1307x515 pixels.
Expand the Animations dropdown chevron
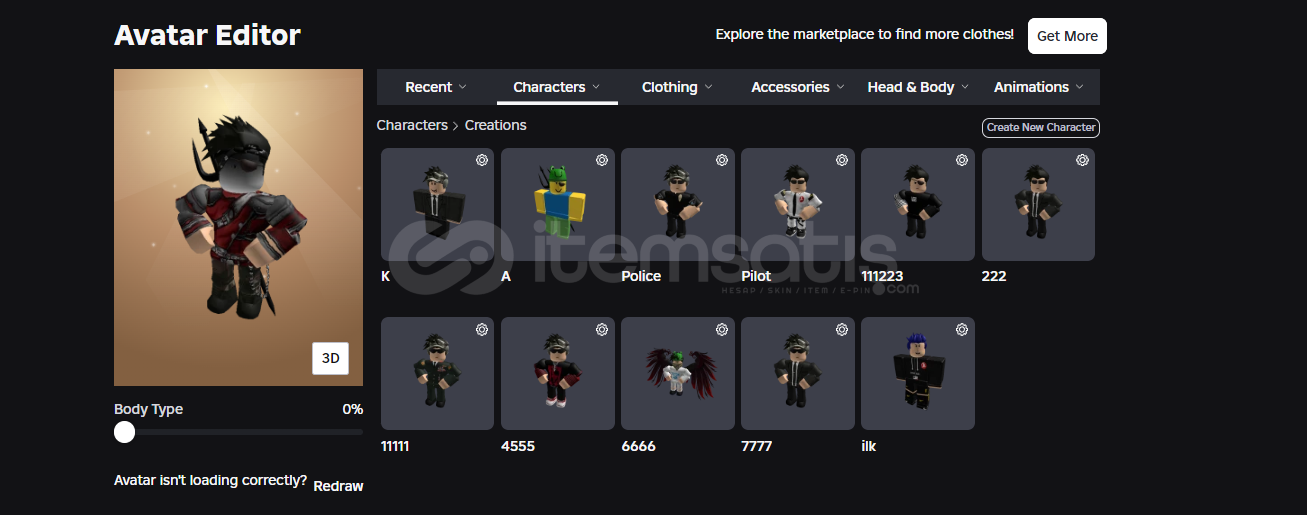(x=1080, y=87)
